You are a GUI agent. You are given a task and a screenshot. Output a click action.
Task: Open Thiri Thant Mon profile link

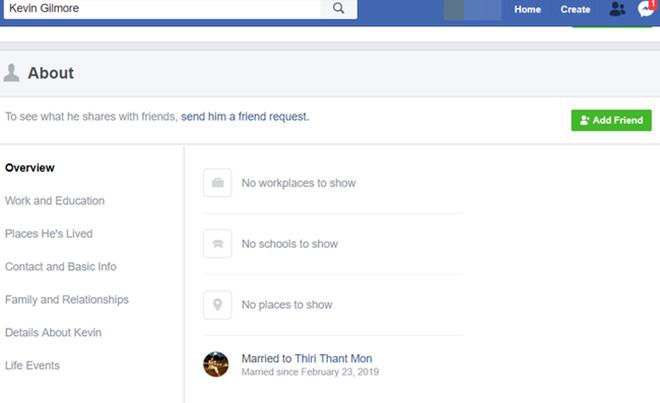333,359
